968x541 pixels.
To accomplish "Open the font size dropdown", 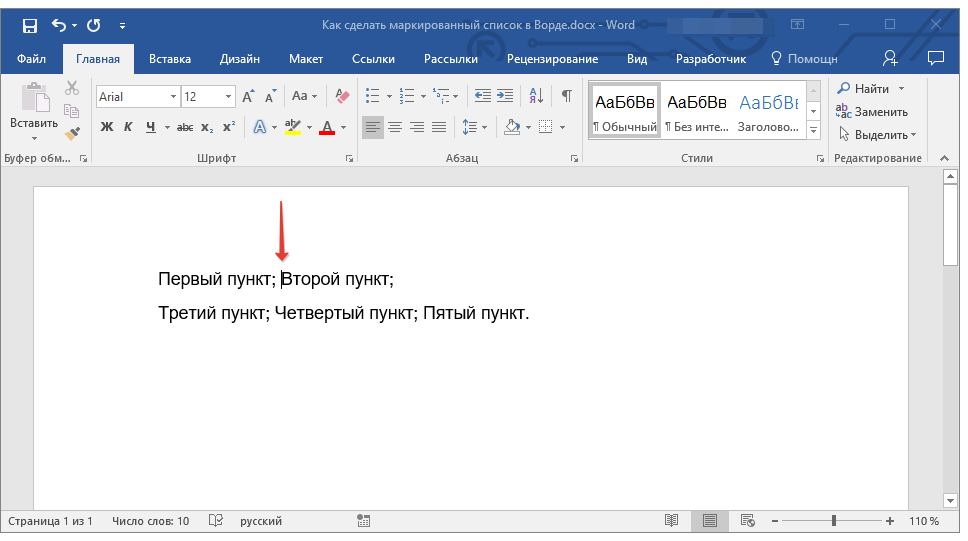I will click(229, 97).
